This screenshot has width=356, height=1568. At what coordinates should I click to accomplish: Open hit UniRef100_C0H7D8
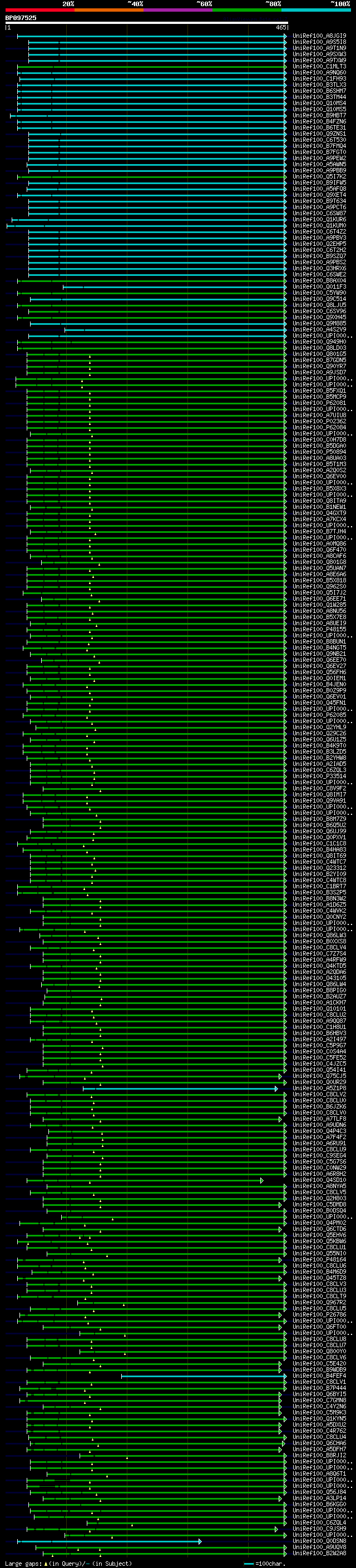coord(319,439)
